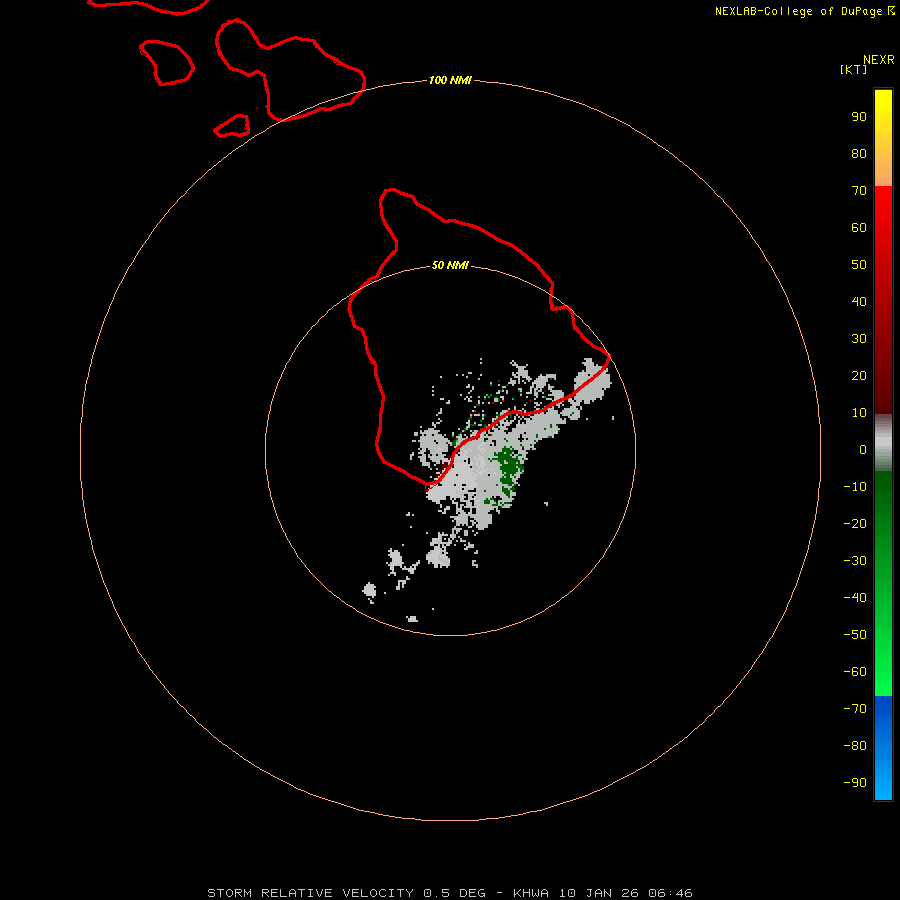This screenshot has height=900, width=900.
Task: Click the 70 value on velocity scale
Action: click(859, 191)
